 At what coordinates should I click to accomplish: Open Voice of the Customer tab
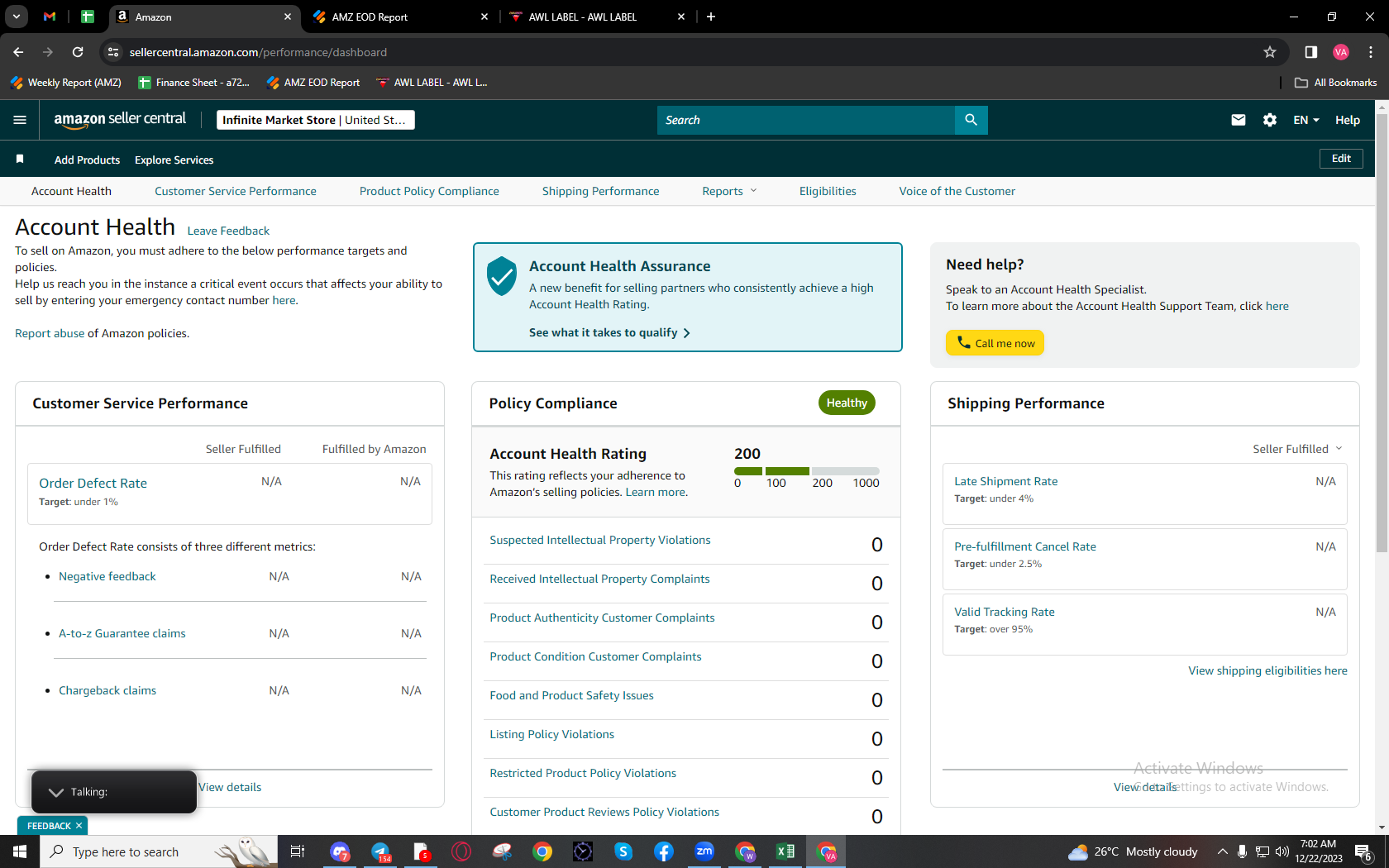tap(957, 191)
